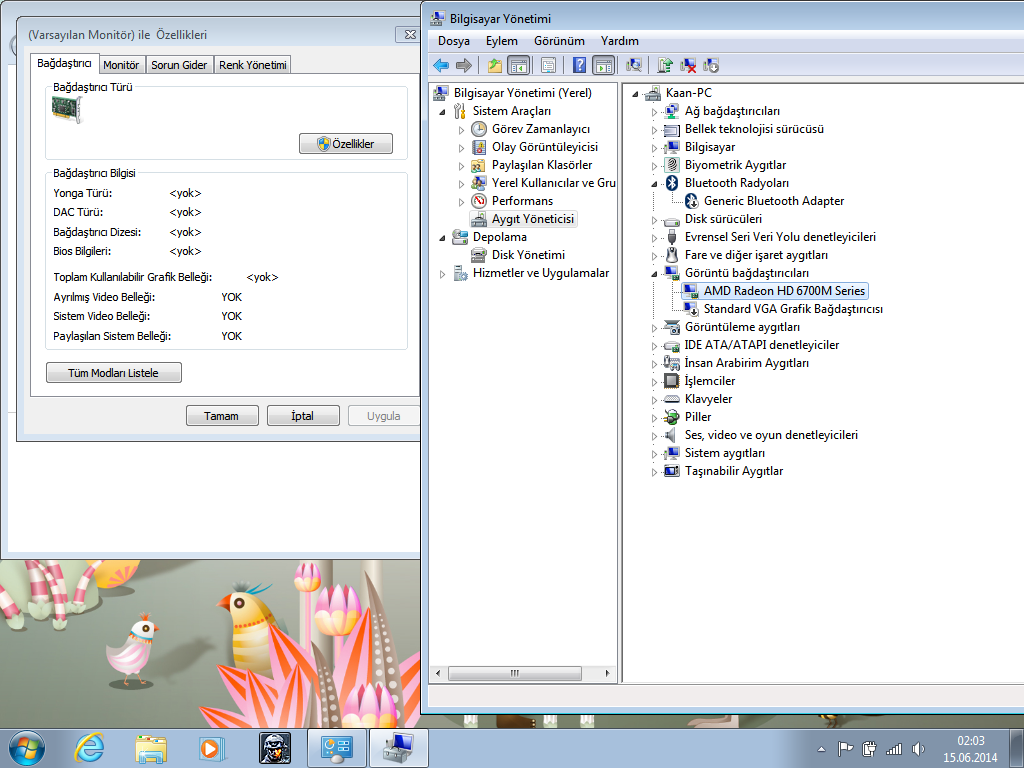The width and height of the screenshot is (1024, 768).
Task: Click the Tamam button
Action: pyautogui.click(x=222, y=416)
